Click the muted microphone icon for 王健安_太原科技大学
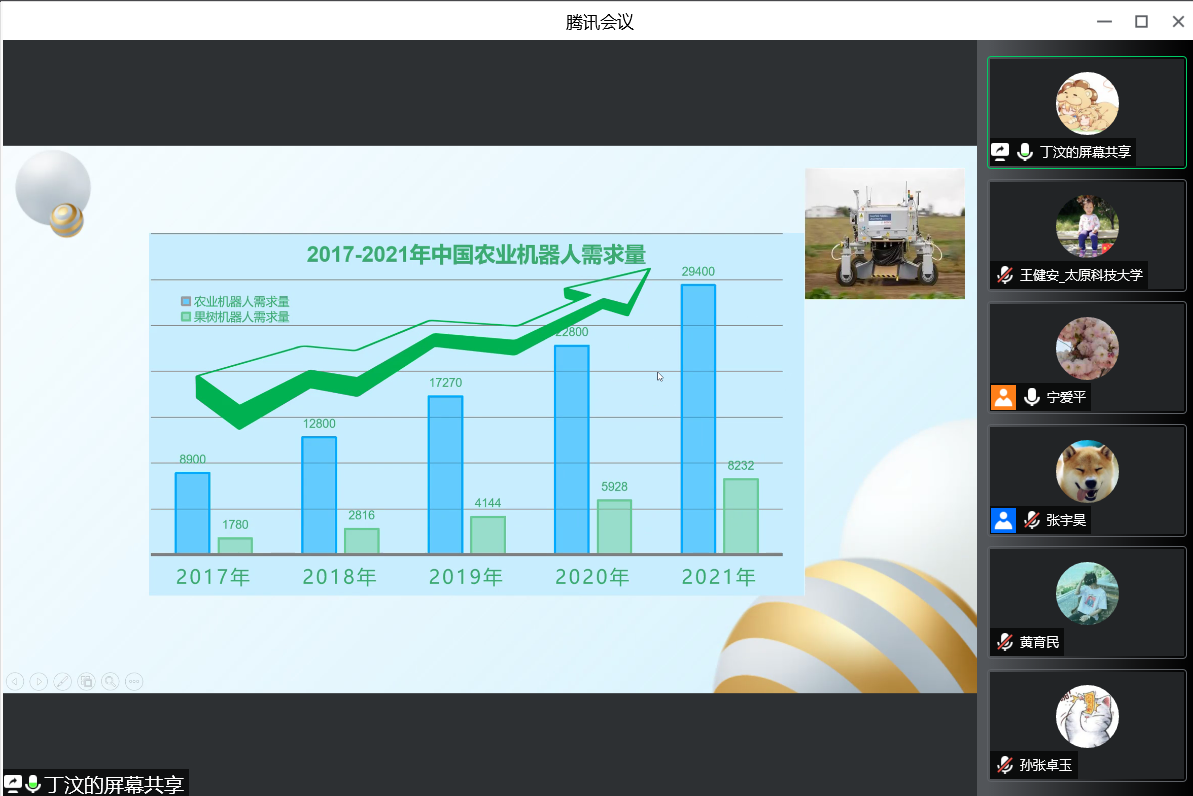Image resolution: width=1193 pixels, height=796 pixels. (1004, 275)
